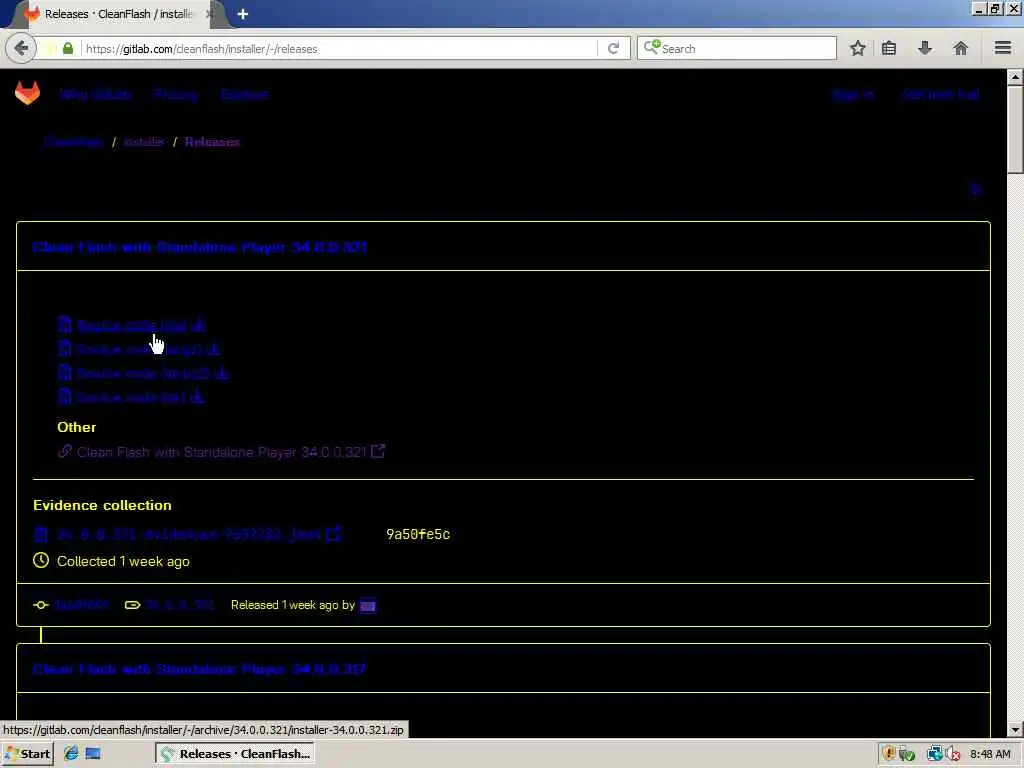Image resolution: width=1024 pixels, height=768 pixels.
Task: Click download icon beside Source code (tar.gz)
Action: (214, 349)
